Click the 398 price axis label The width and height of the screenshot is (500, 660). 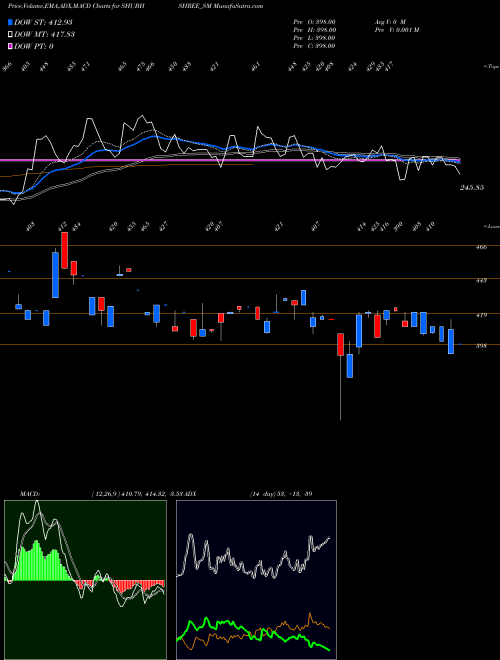point(481,346)
